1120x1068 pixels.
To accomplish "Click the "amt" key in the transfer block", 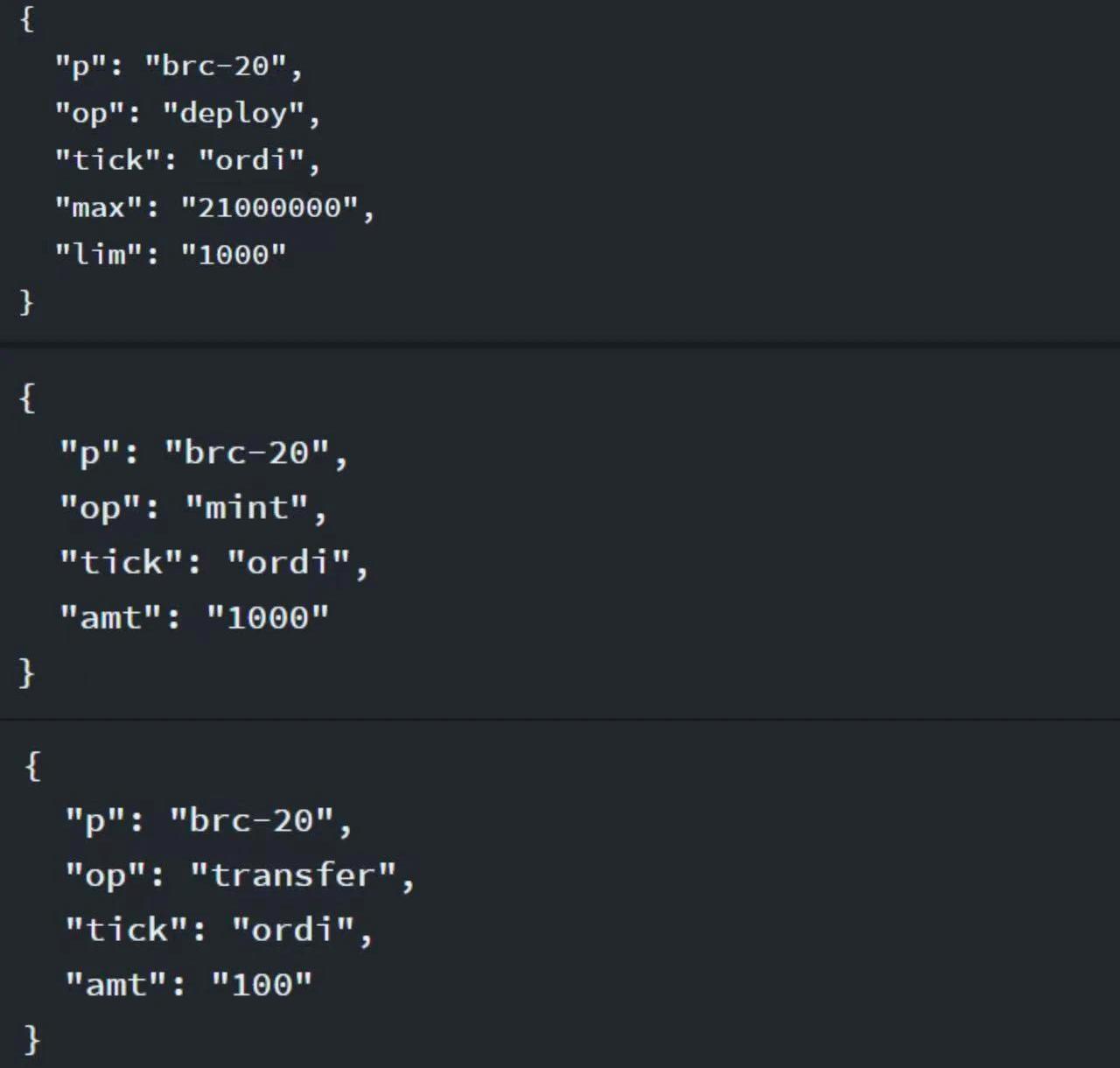I will pyautogui.click(x=115, y=985).
